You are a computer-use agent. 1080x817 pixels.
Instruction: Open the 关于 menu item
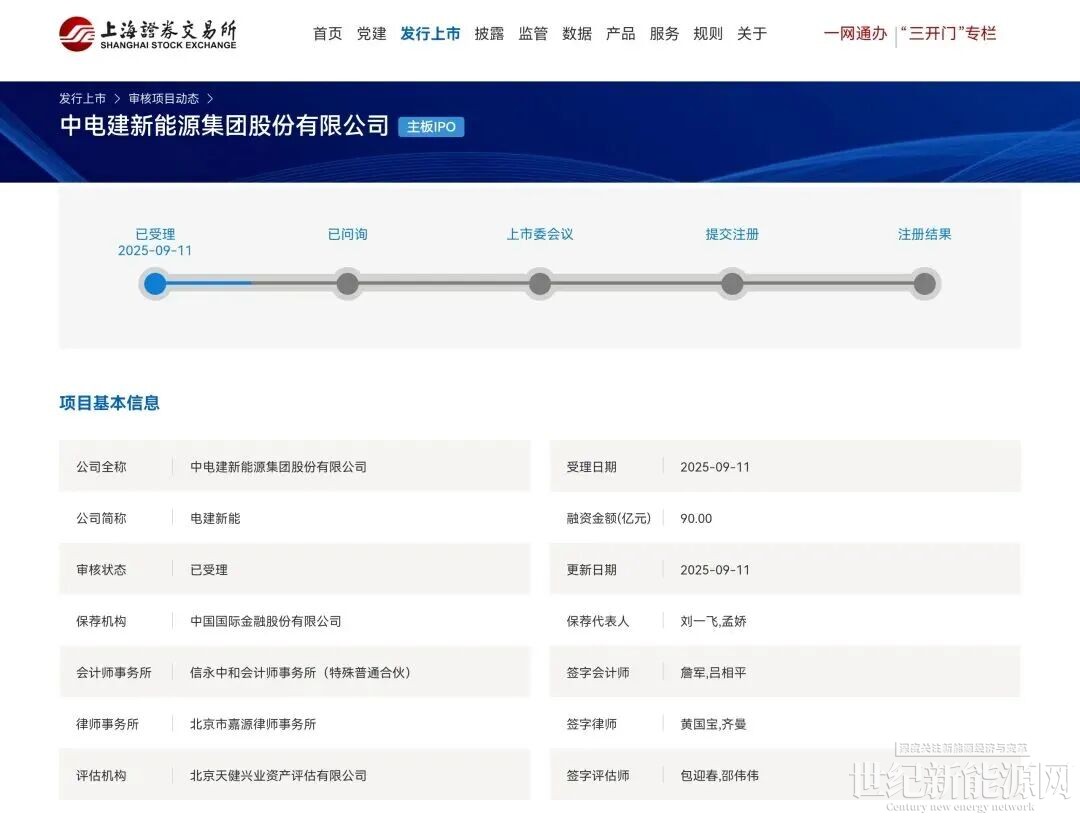(x=752, y=34)
